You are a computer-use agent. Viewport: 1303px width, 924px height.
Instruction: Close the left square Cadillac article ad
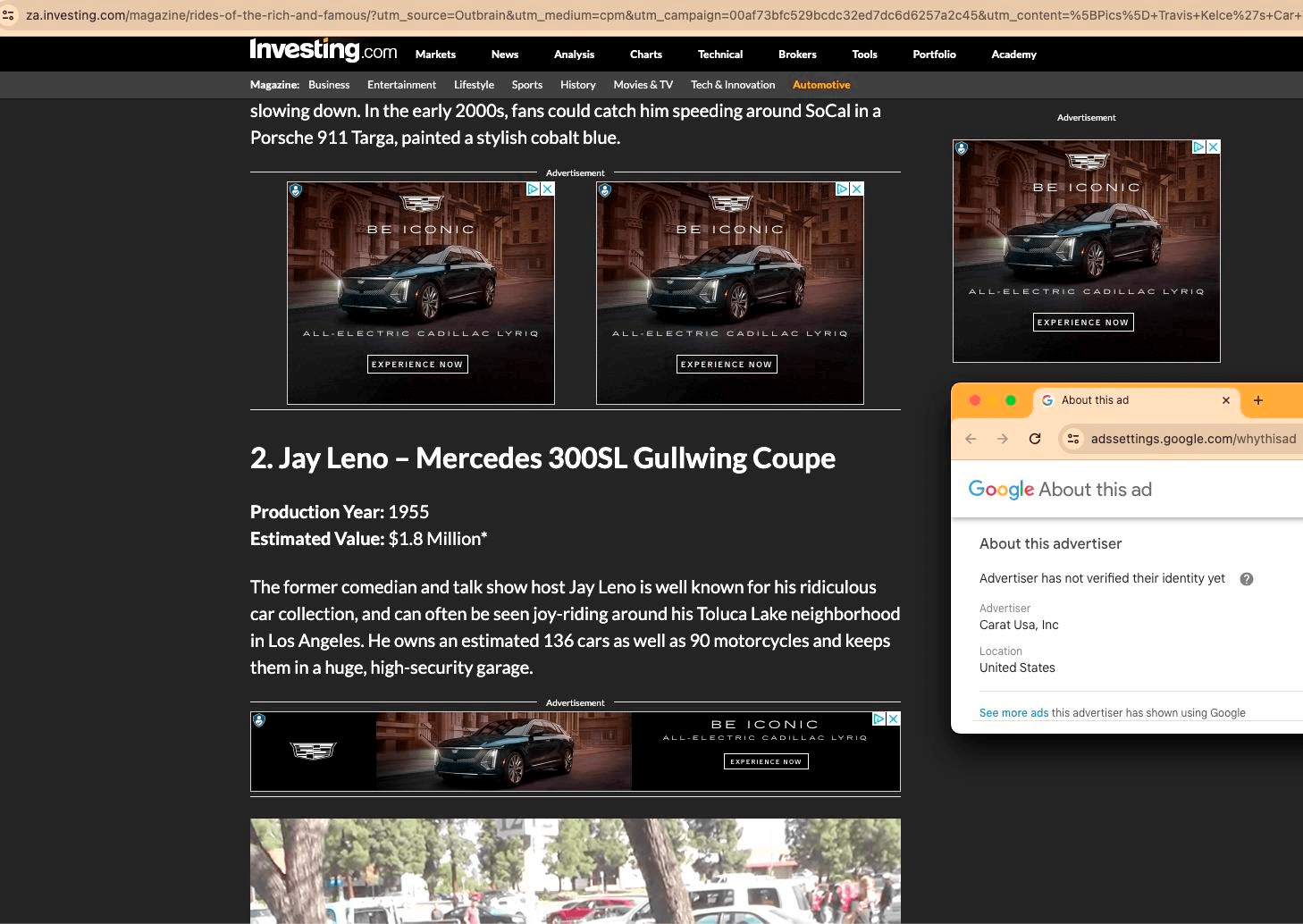548,189
